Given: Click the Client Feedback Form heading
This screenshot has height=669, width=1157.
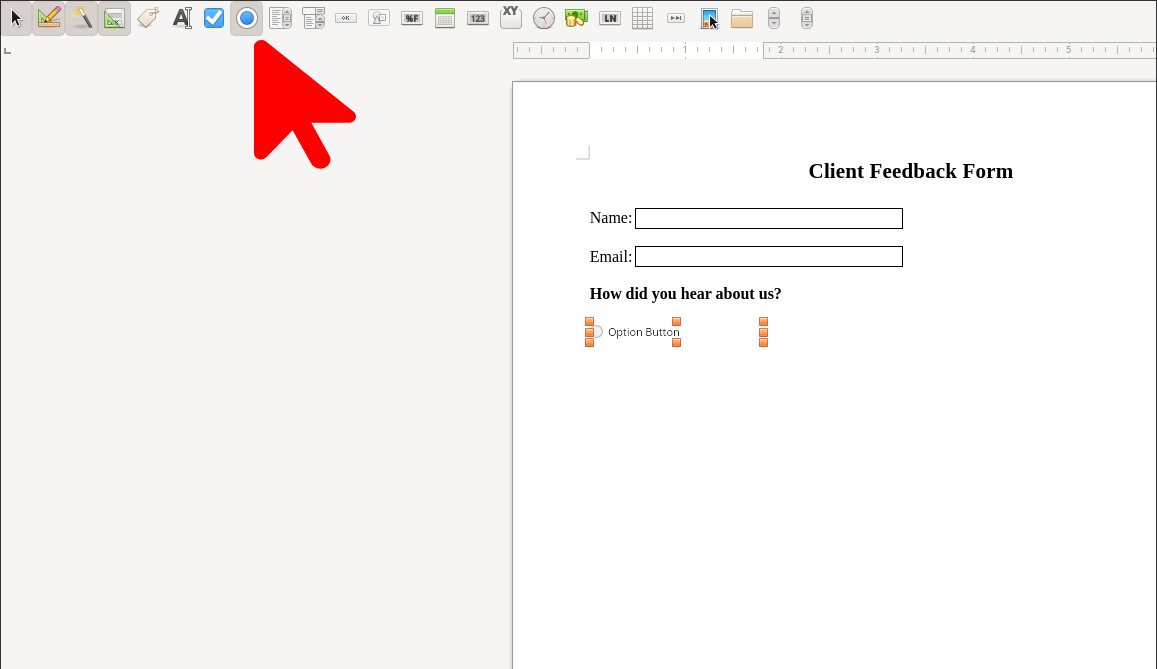Looking at the screenshot, I should [911, 171].
